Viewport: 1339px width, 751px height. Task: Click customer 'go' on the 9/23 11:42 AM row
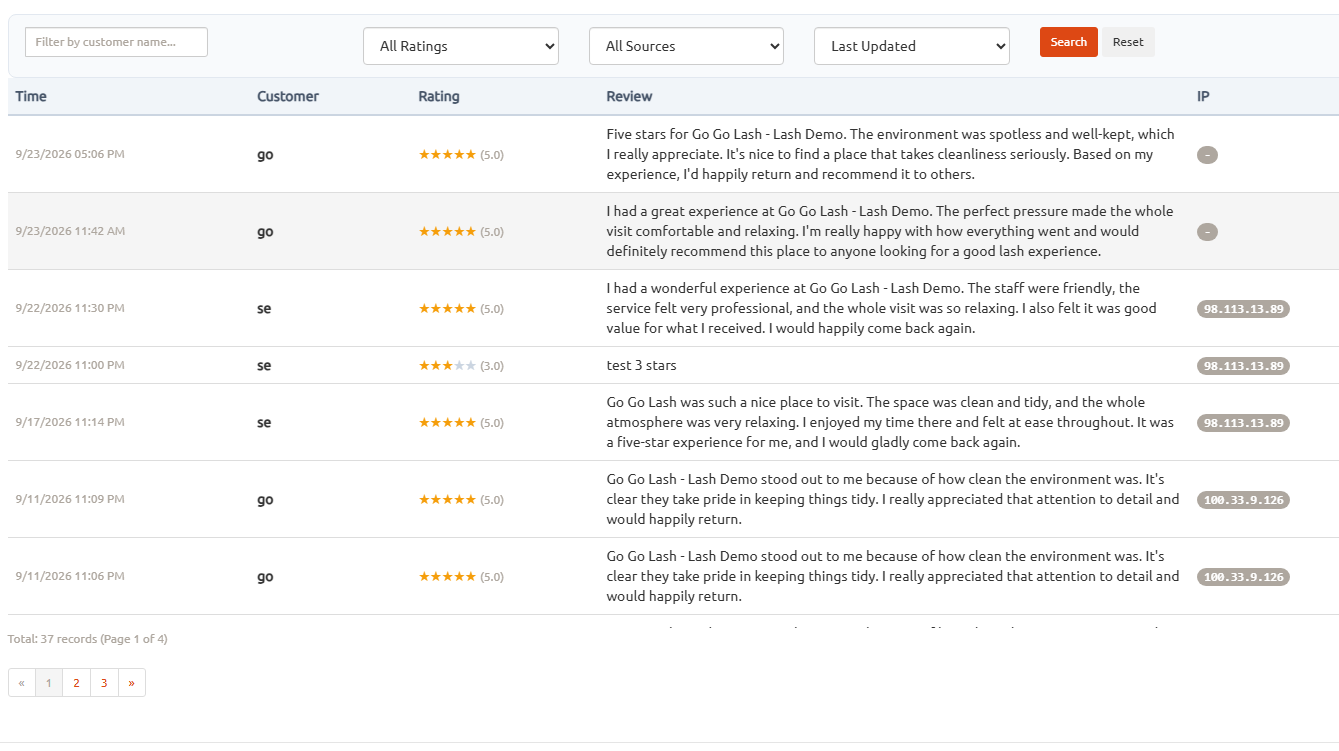[x=265, y=231]
